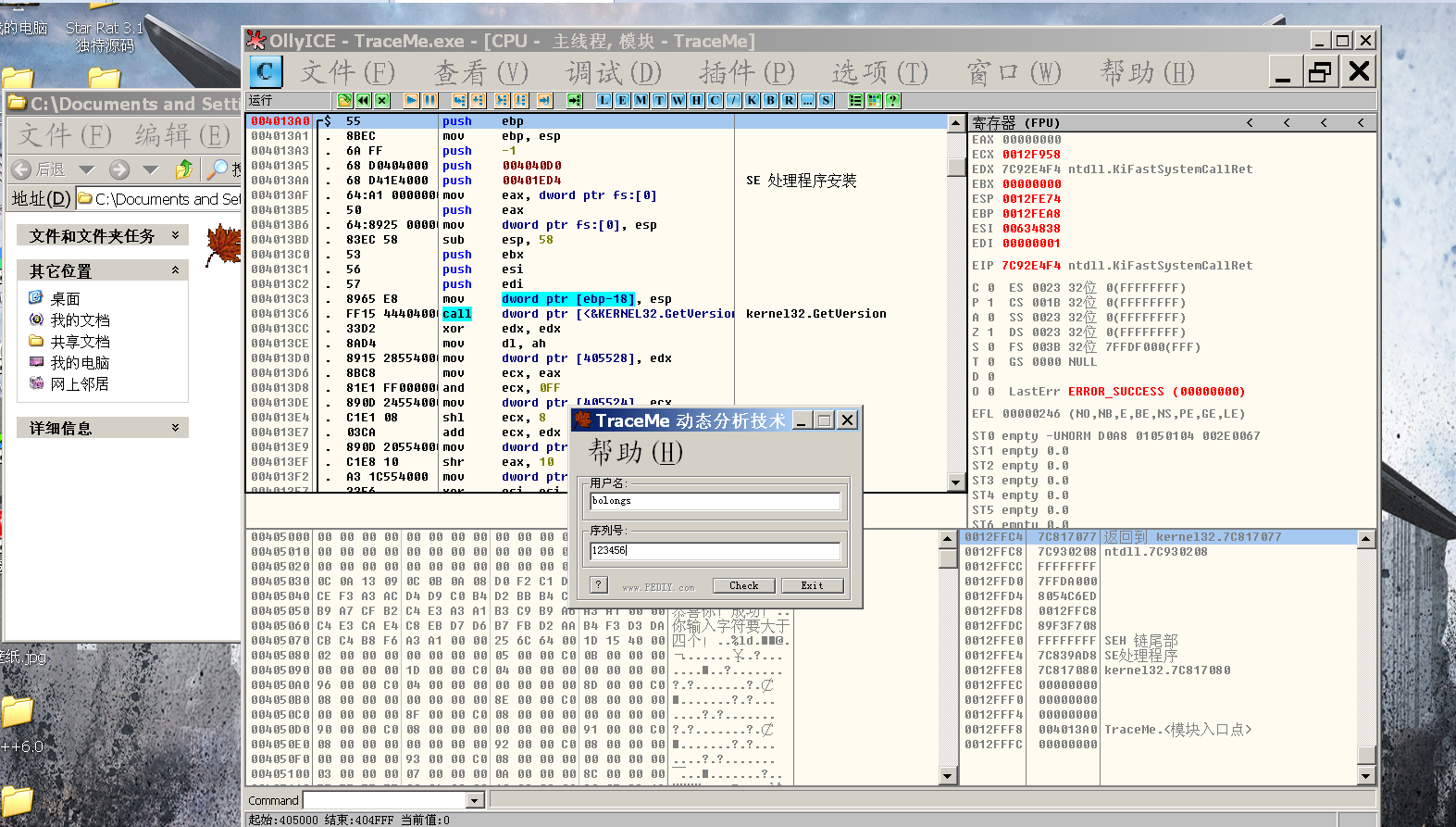Click the green question mark help icon

pos(893,100)
